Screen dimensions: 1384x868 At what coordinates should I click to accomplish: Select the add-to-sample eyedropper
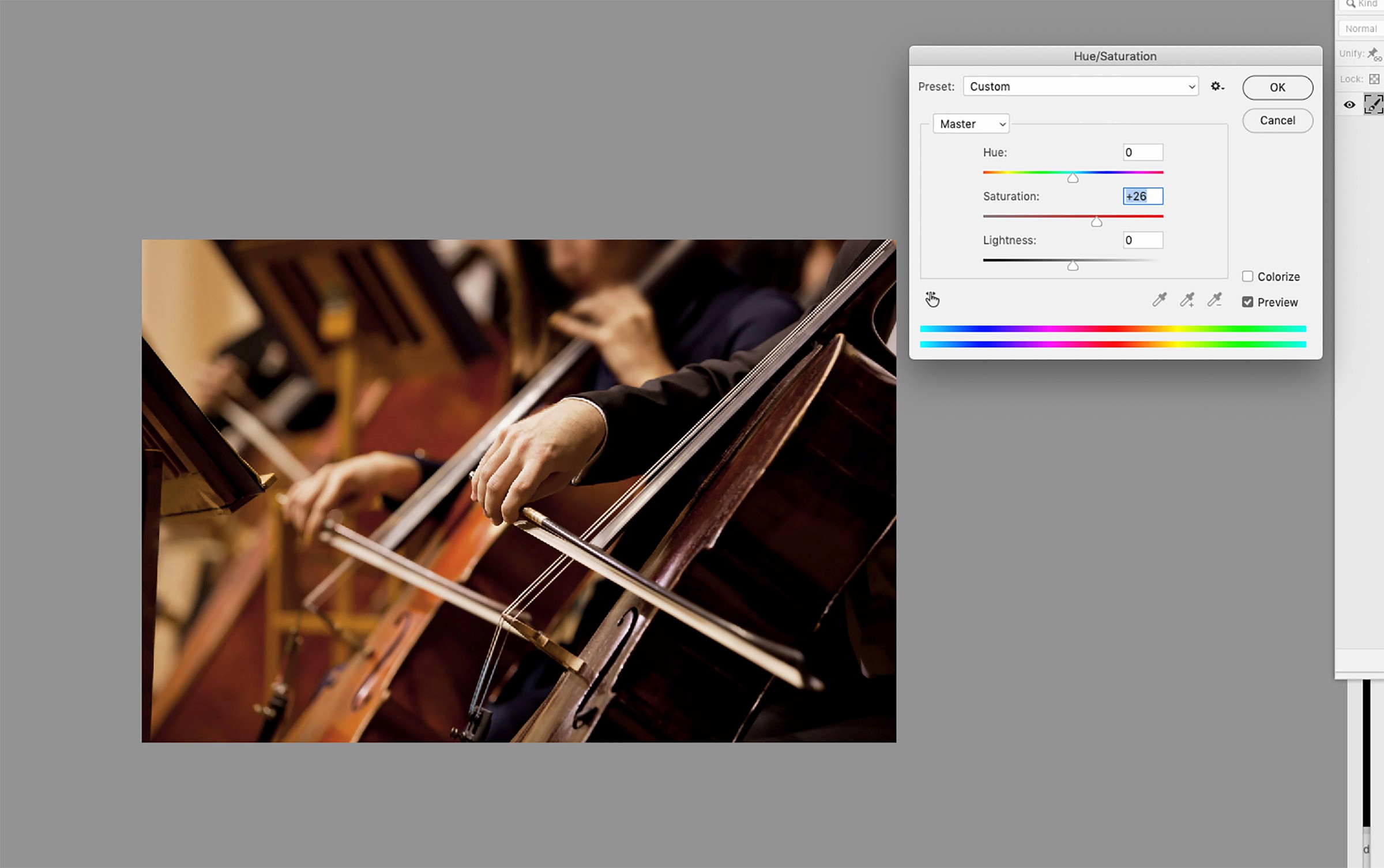pyautogui.click(x=1187, y=299)
